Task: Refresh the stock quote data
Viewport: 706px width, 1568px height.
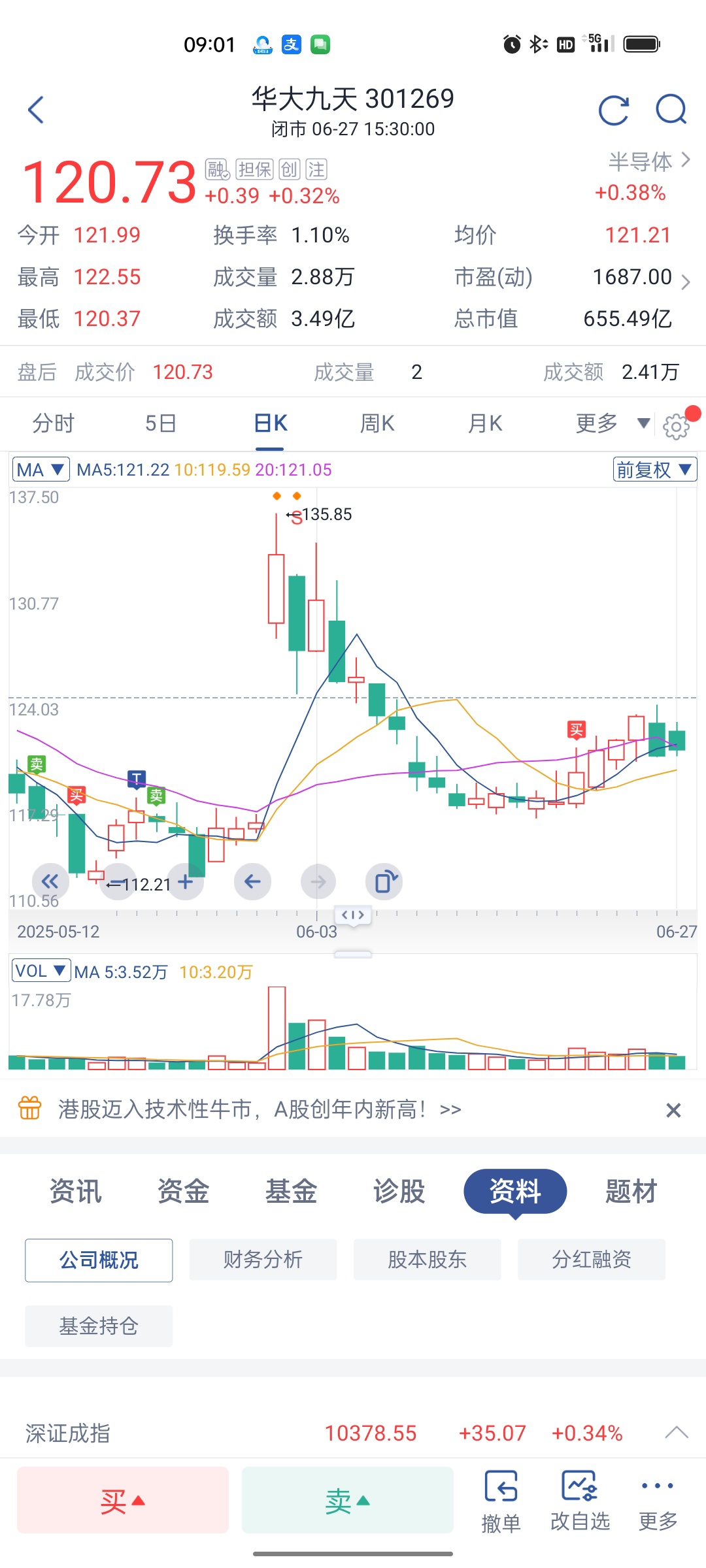Action: pos(614,110)
